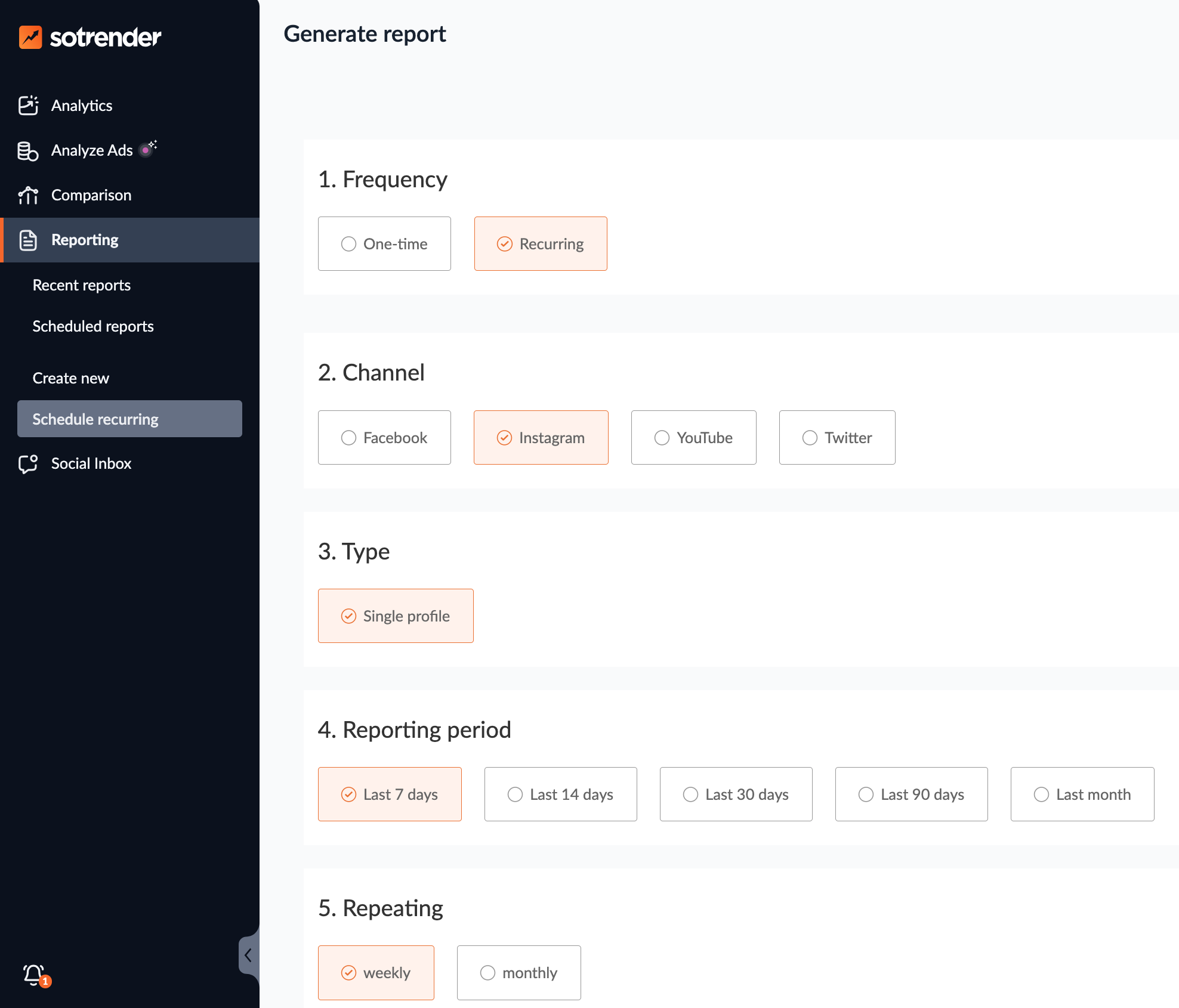
Task: Click the Analytics chart icon
Action: tap(28, 106)
